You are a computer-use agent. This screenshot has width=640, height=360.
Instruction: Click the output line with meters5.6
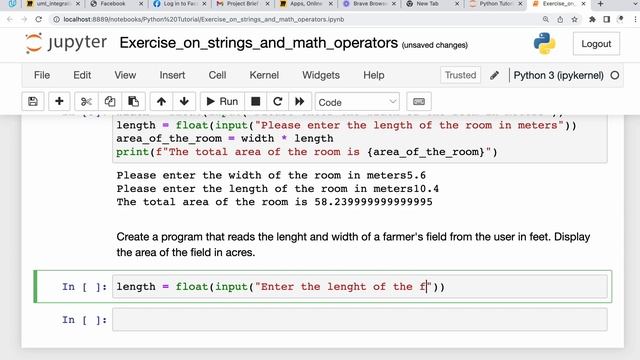(271, 176)
